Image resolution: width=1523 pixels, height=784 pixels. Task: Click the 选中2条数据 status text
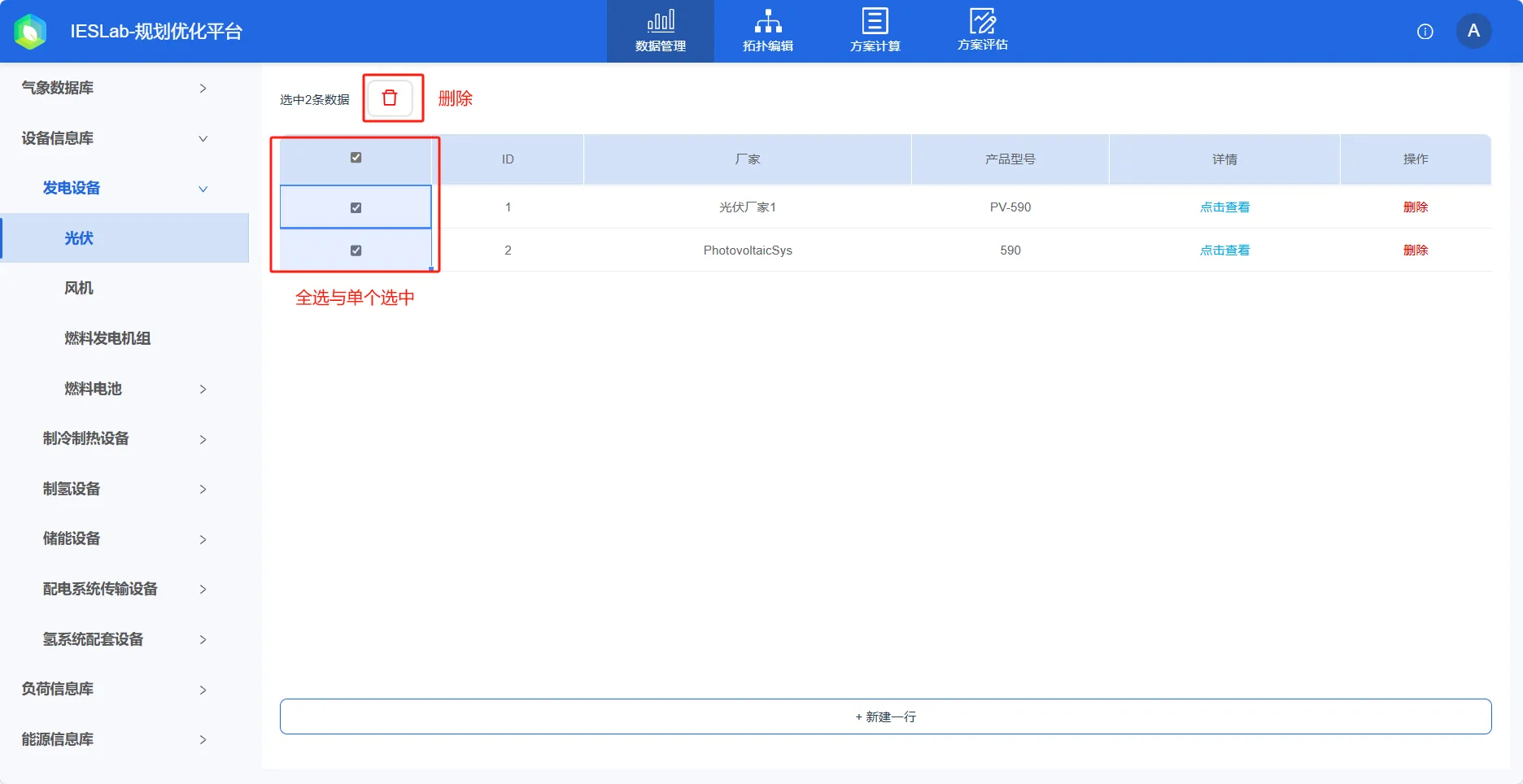[x=315, y=99]
